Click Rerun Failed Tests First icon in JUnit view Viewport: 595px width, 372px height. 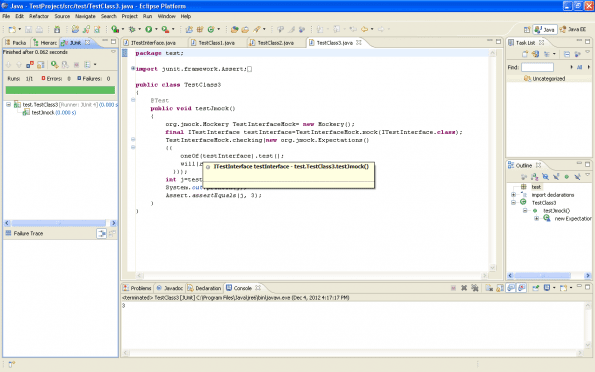(x=65, y=65)
